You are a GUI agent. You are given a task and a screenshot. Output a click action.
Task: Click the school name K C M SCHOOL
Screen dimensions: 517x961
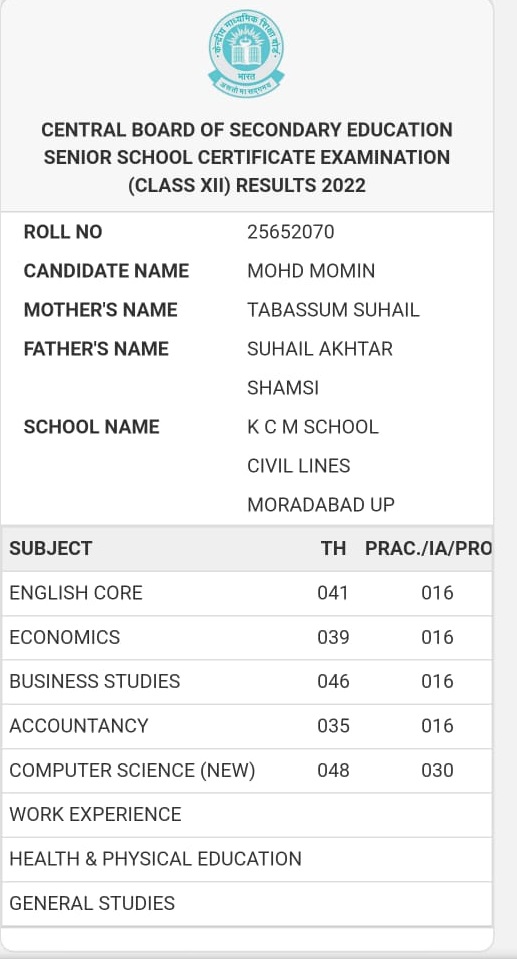point(313,427)
